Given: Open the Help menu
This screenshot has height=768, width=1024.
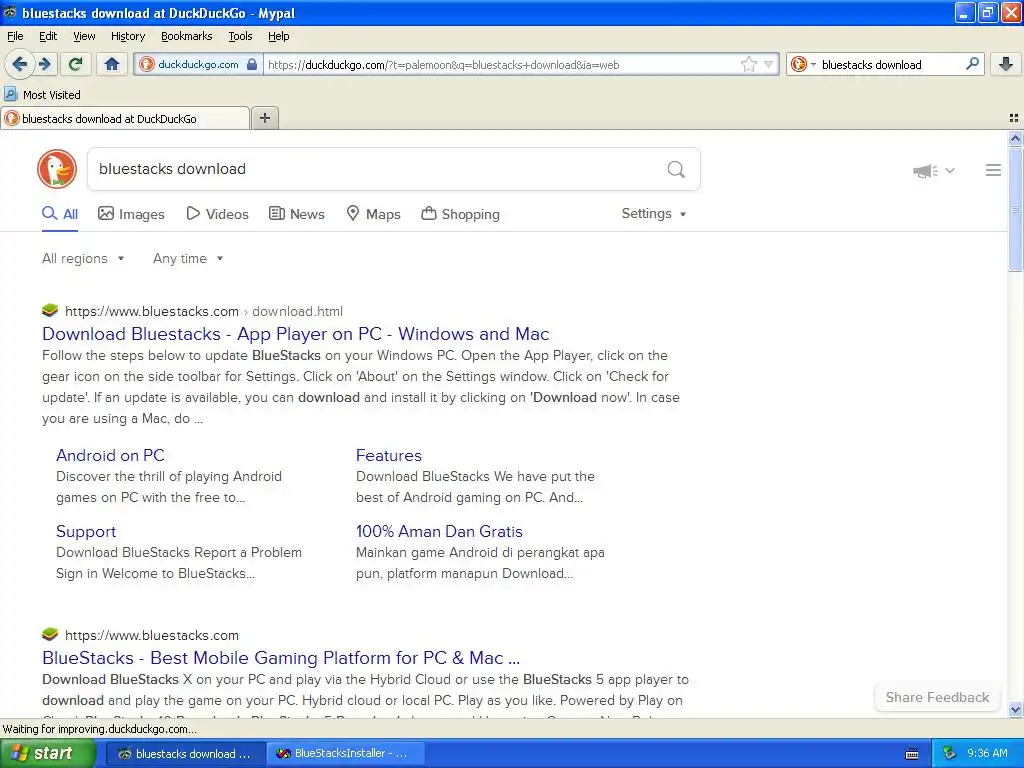Looking at the screenshot, I should [278, 36].
